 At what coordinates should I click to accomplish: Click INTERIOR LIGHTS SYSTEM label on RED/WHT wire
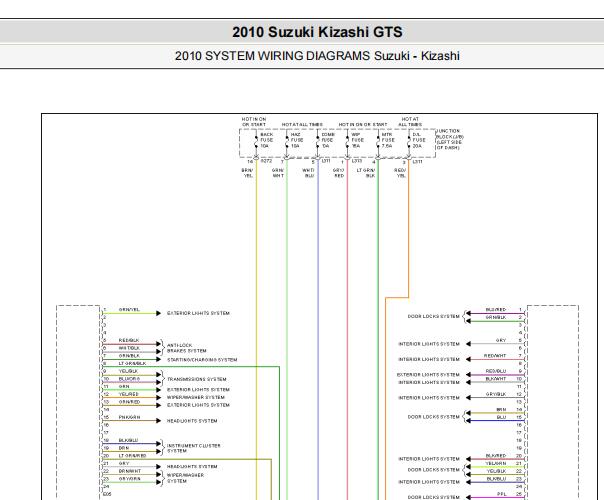[429, 359]
